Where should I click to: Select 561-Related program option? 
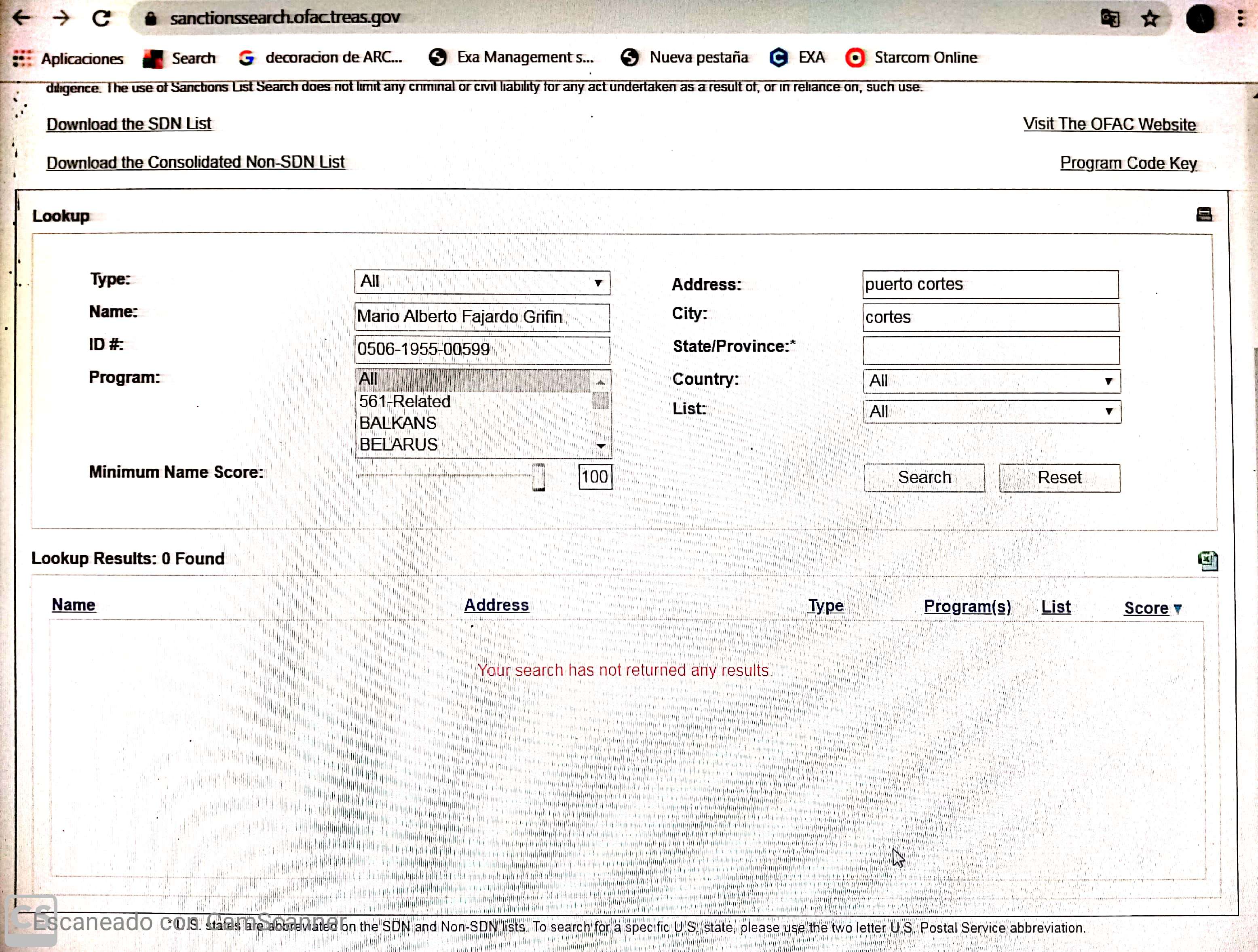[x=404, y=401]
